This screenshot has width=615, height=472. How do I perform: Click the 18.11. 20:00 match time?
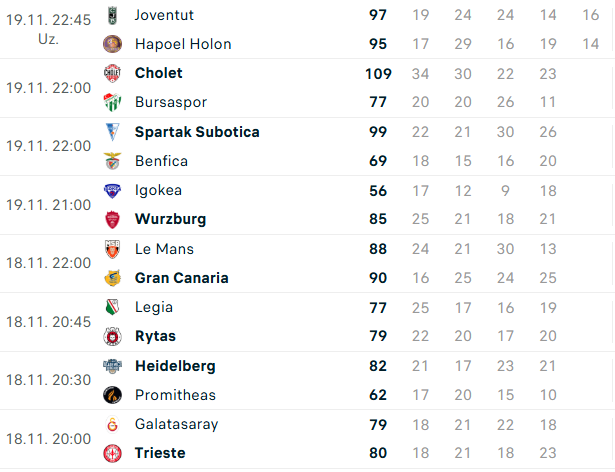tap(48, 438)
